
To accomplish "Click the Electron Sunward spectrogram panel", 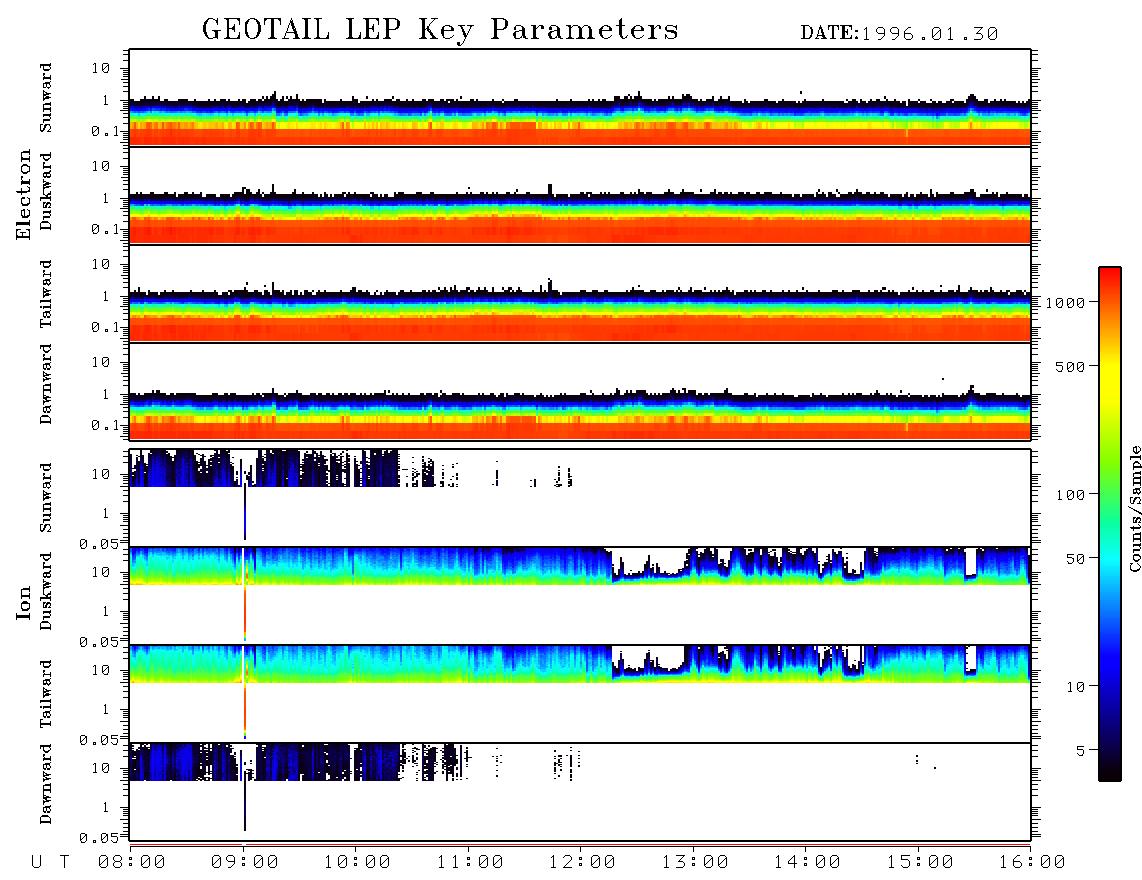I will (x=580, y=98).
